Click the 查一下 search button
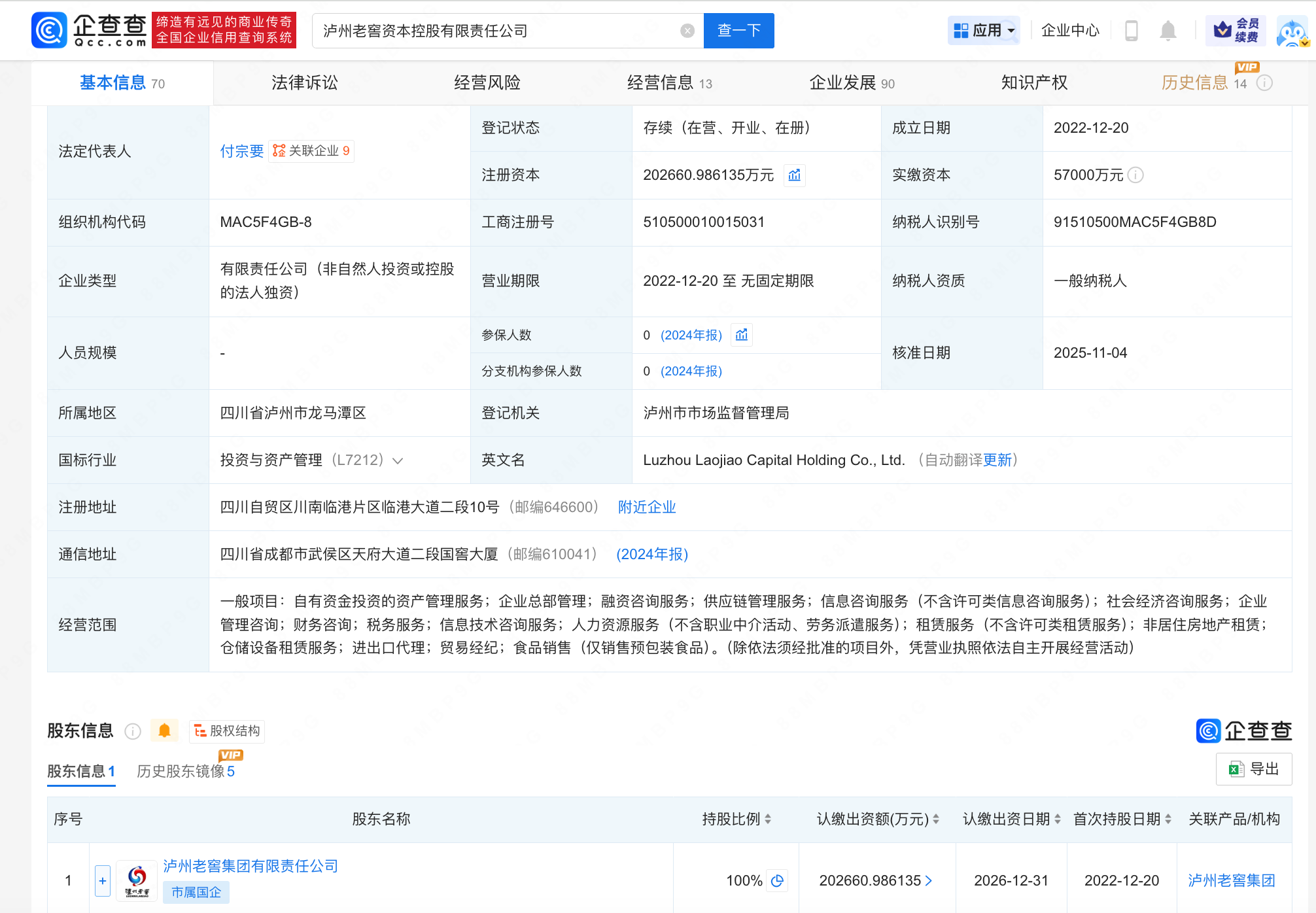Screen dimensions: 1316x913 [738, 31]
